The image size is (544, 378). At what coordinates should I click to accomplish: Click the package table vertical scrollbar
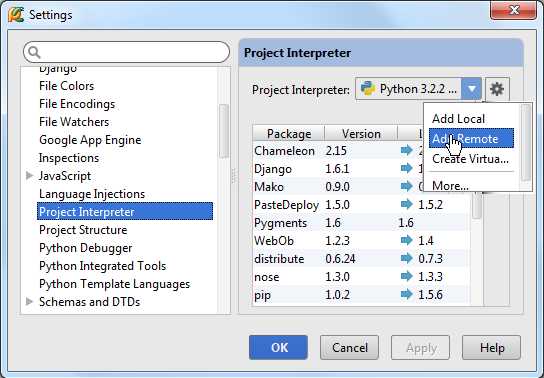[477, 205]
